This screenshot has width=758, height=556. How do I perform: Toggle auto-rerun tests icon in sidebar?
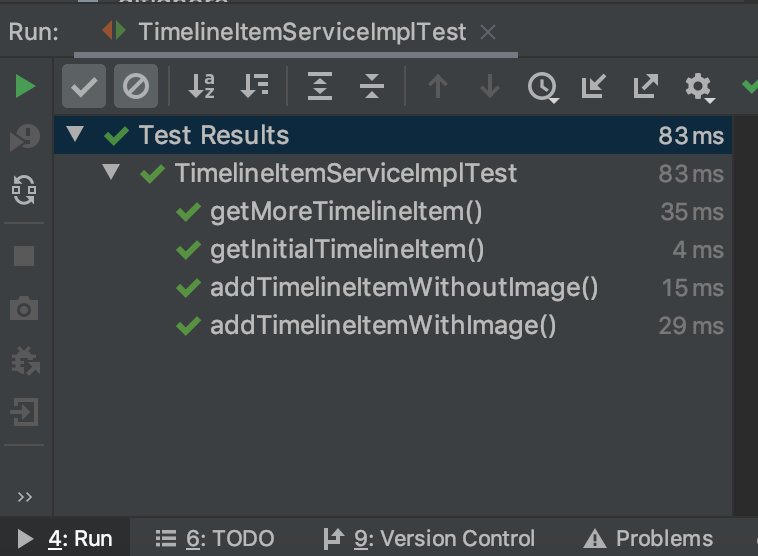click(x=25, y=189)
